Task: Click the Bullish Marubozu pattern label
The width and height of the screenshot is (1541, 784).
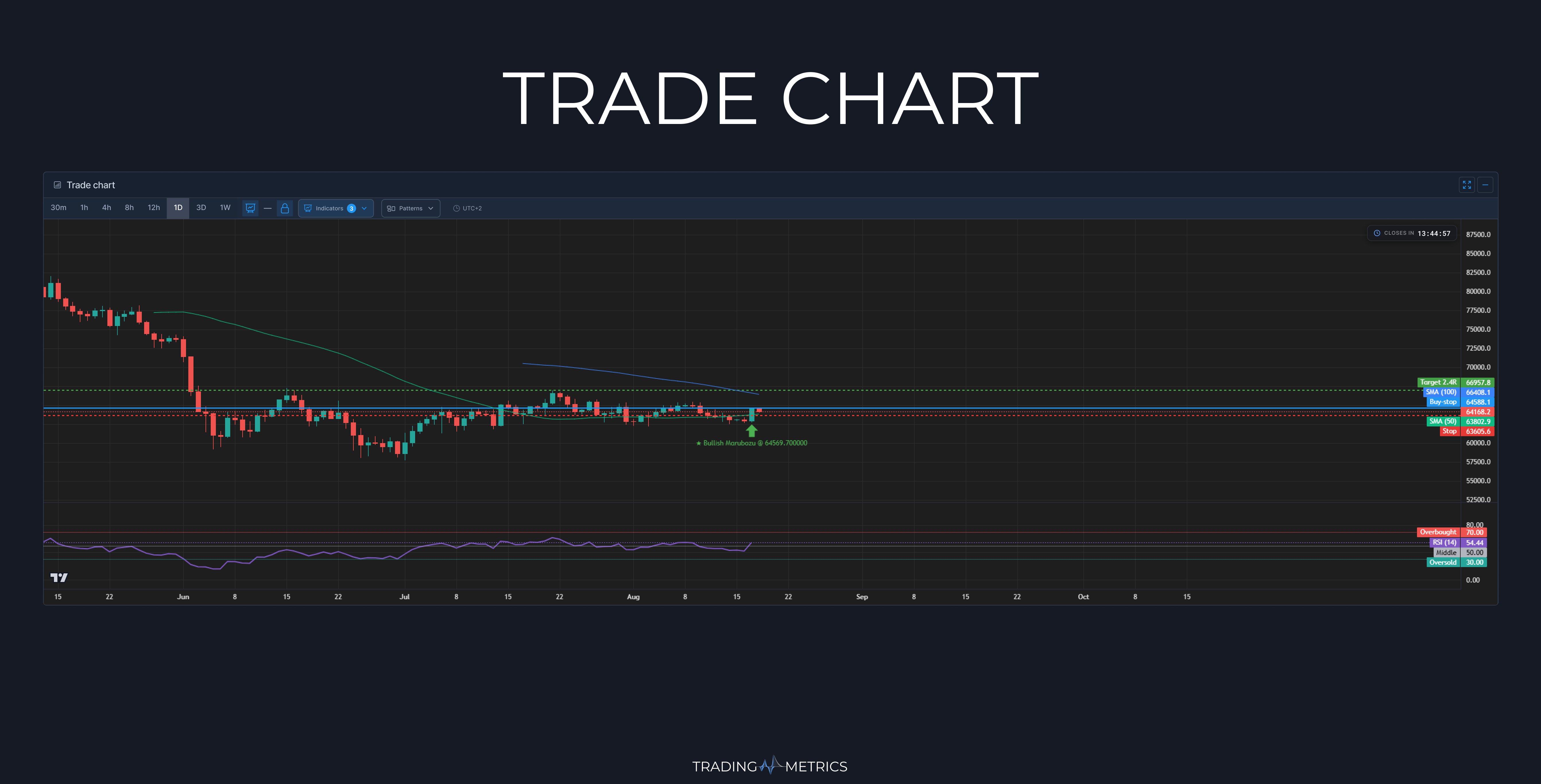Action: point(751,443)
